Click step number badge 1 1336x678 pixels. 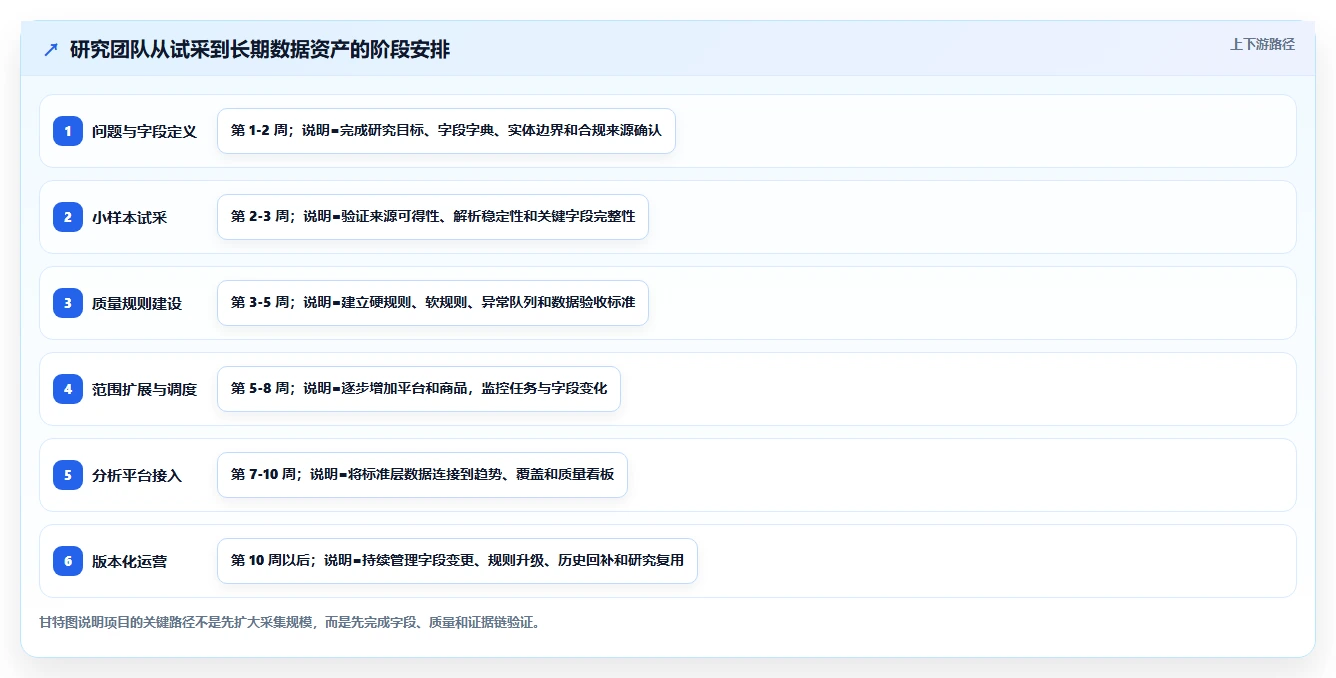click(x=68, y=131)
